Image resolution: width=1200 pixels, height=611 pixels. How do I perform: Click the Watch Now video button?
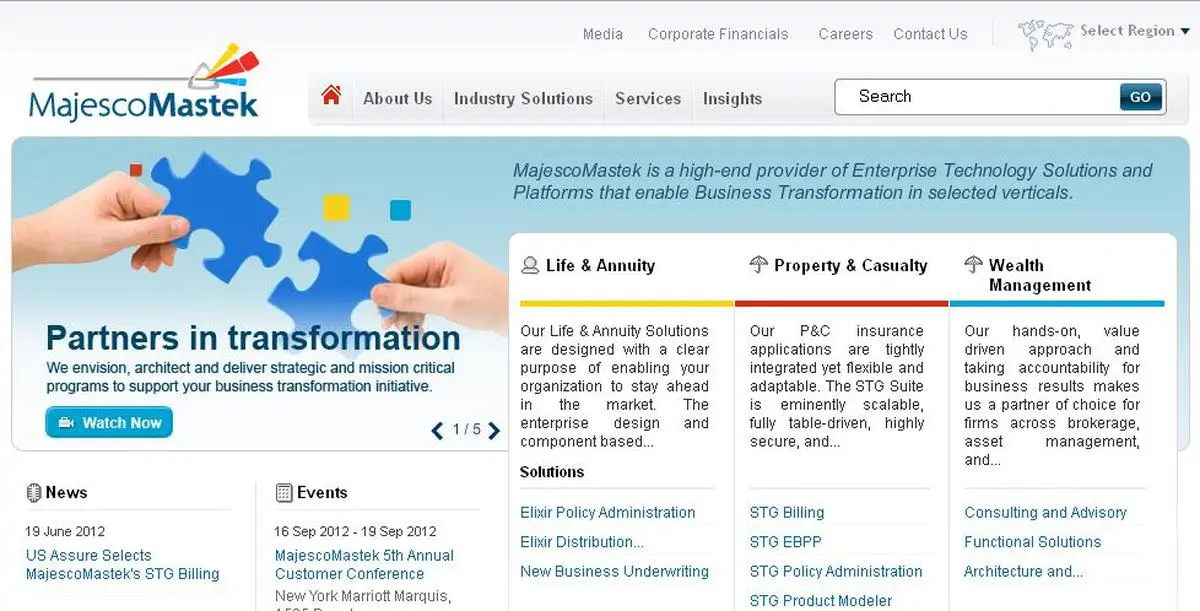(x=109, y=422)
